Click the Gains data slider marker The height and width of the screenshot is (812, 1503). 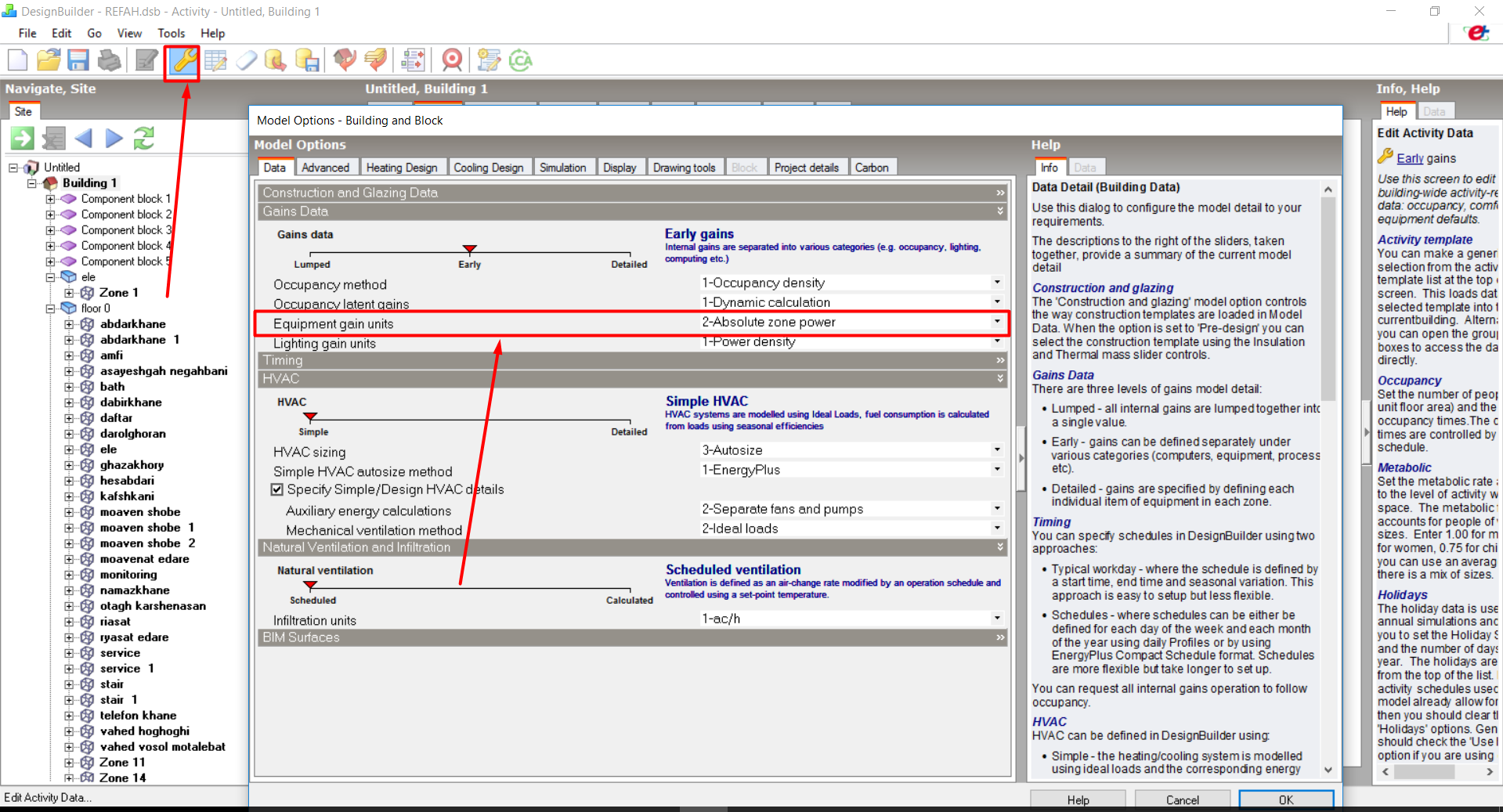click(x=470, y=250)
